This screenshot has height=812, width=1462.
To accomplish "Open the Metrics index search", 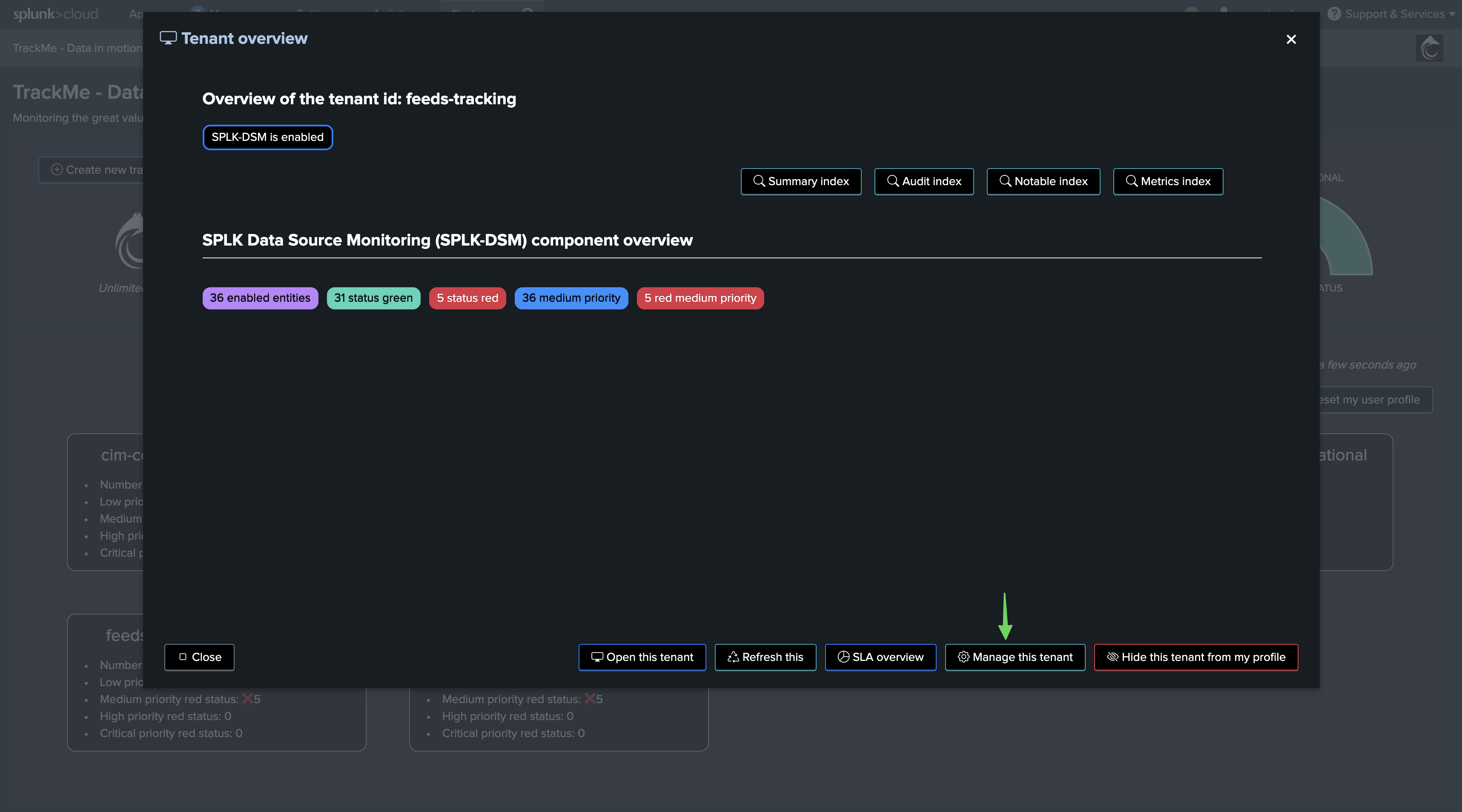I will pos(1167,182).
